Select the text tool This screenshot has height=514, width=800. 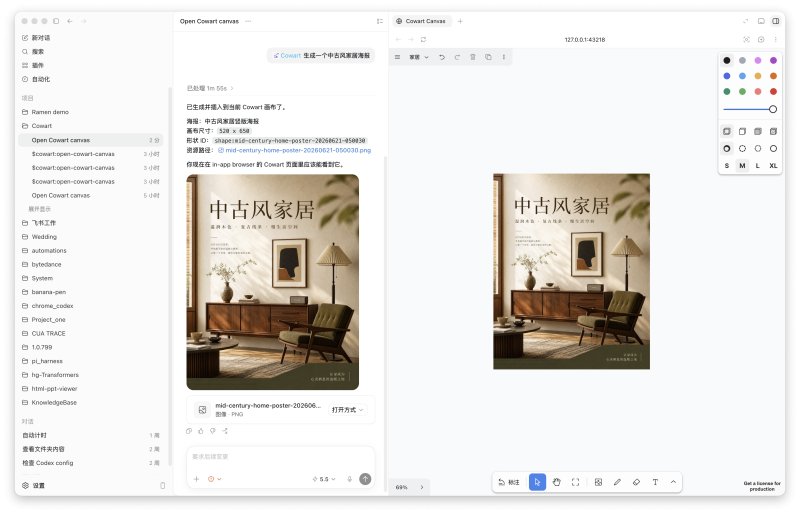[x=655, y=482]
